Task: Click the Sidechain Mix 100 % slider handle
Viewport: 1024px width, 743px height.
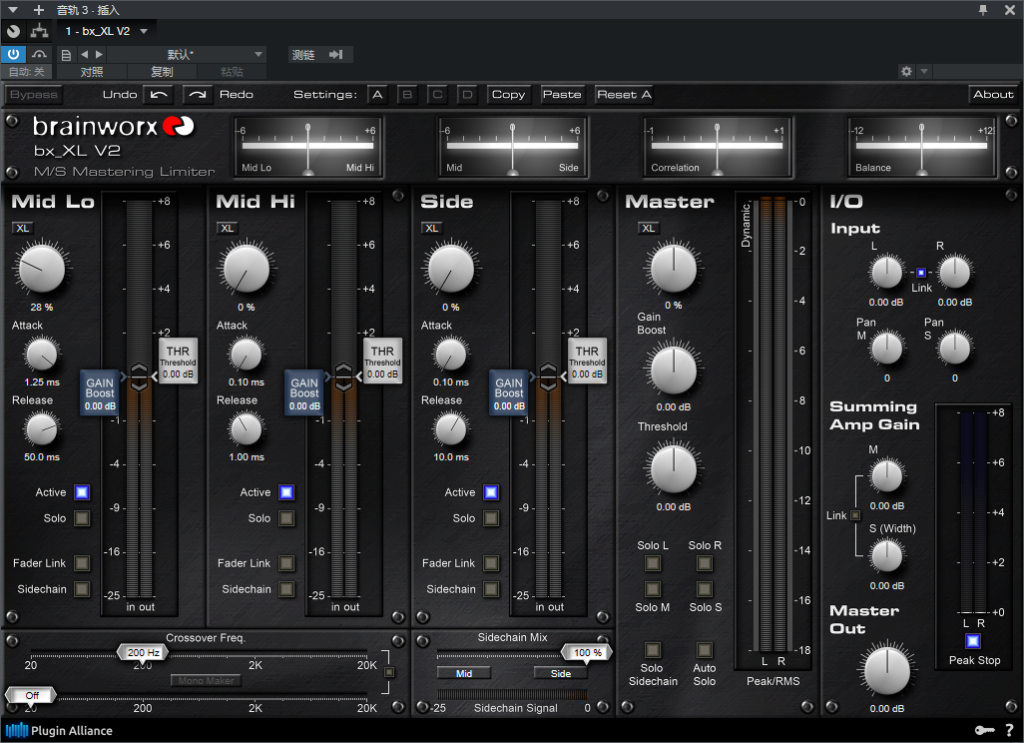Action: [587, 652]
